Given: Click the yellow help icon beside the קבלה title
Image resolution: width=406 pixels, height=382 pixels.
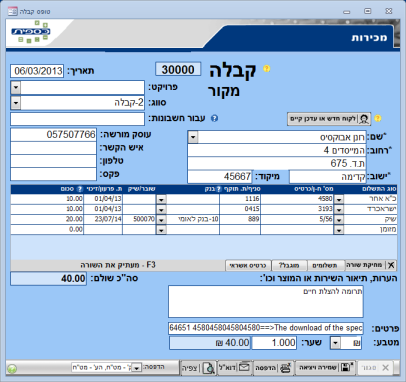Looking at the screenshot, I should coord(267,69).
